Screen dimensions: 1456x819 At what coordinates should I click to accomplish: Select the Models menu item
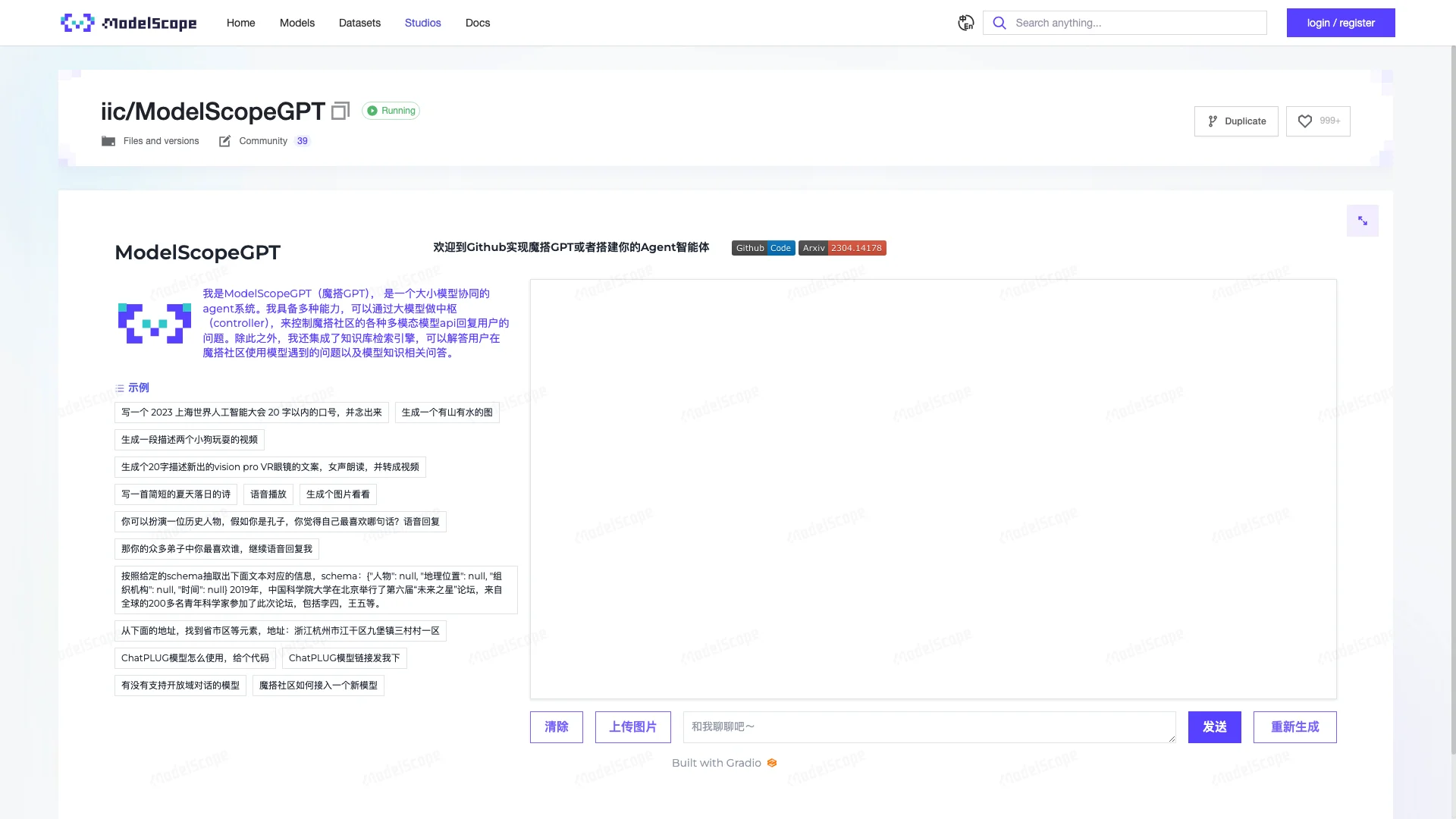click(x=297, y=22)
